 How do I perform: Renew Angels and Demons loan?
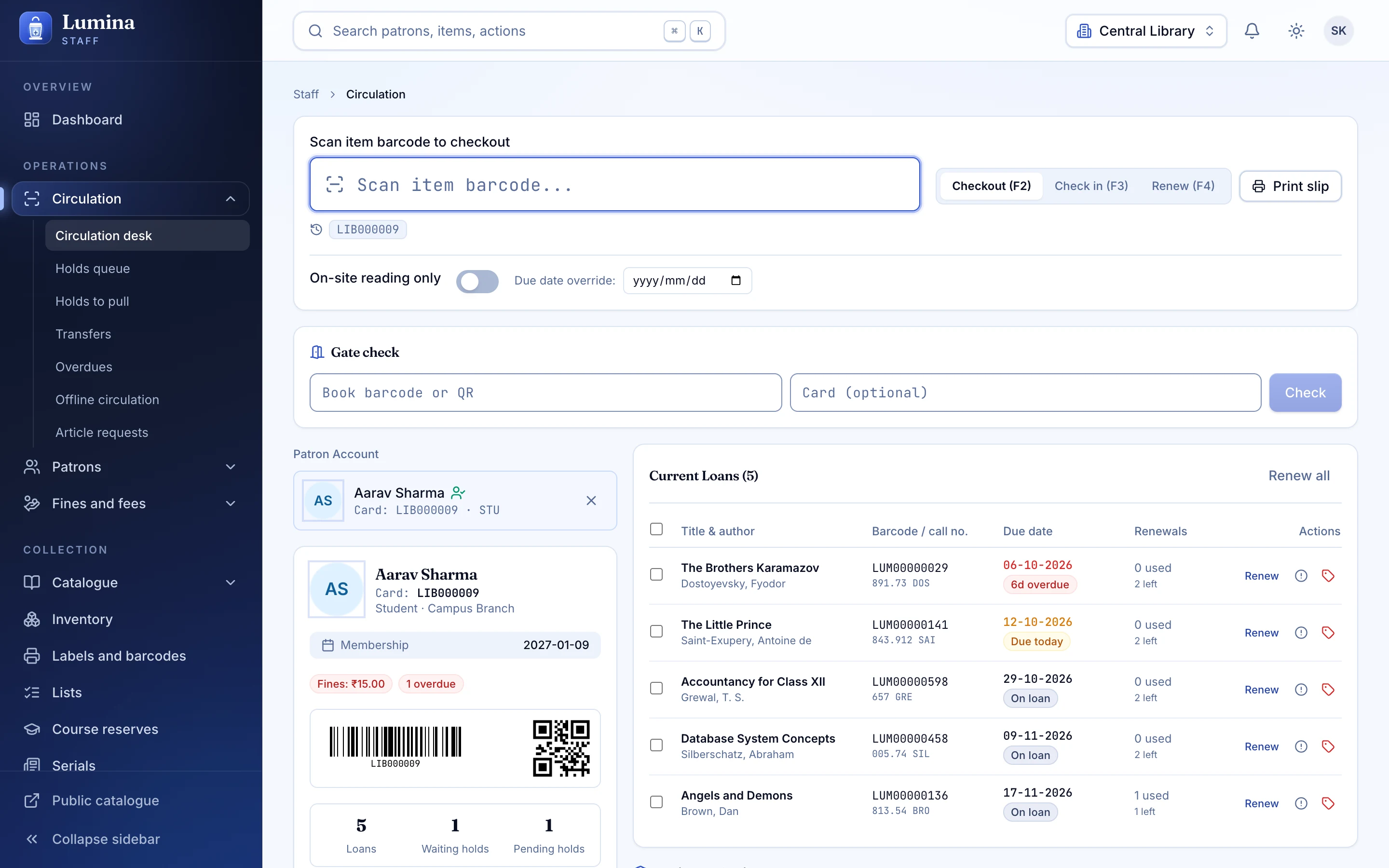[1261, 804]
